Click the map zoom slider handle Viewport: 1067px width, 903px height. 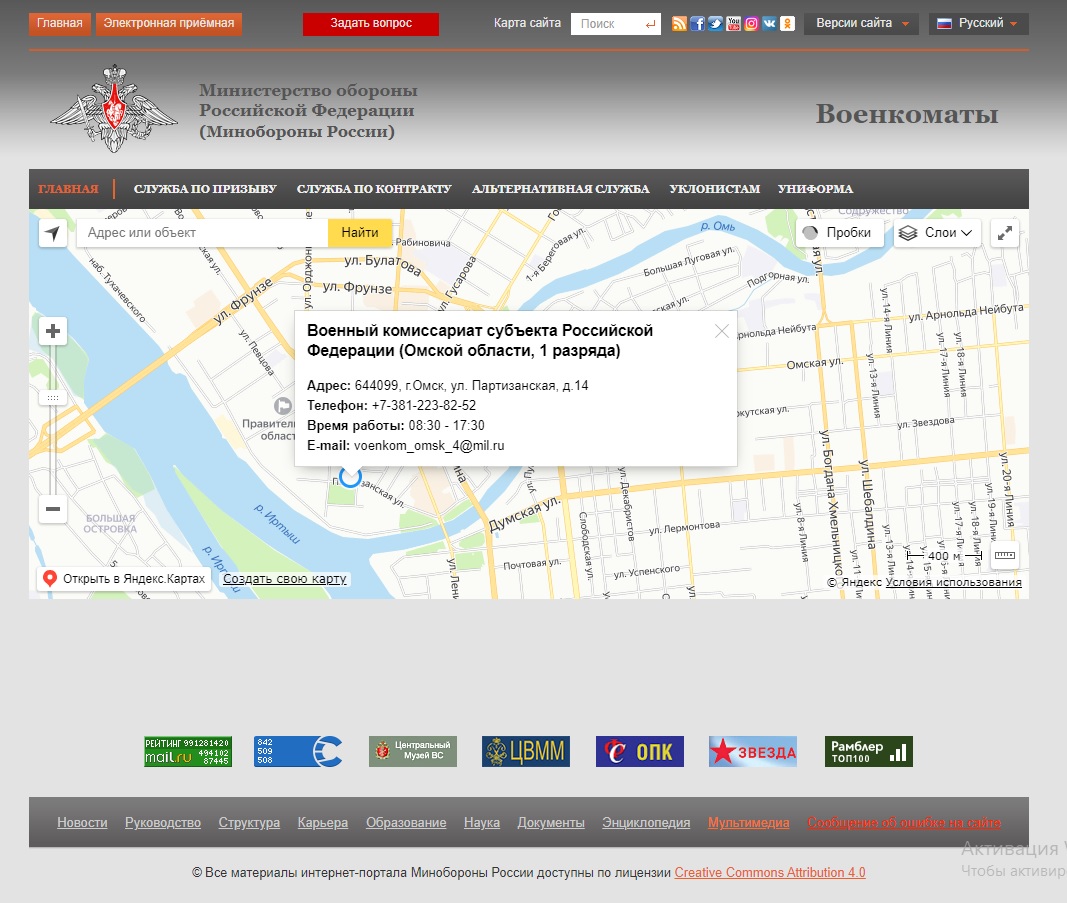[53, 398]
